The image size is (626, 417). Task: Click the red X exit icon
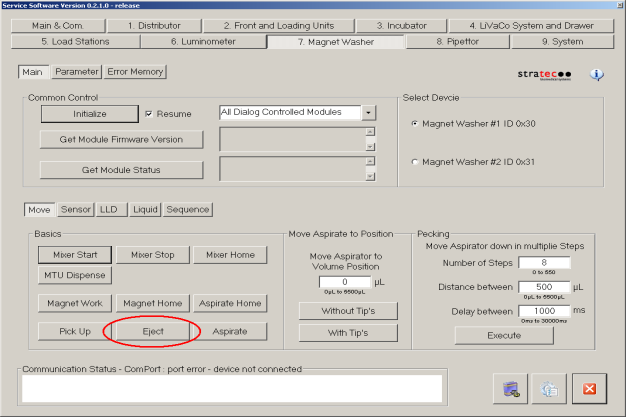590,388
